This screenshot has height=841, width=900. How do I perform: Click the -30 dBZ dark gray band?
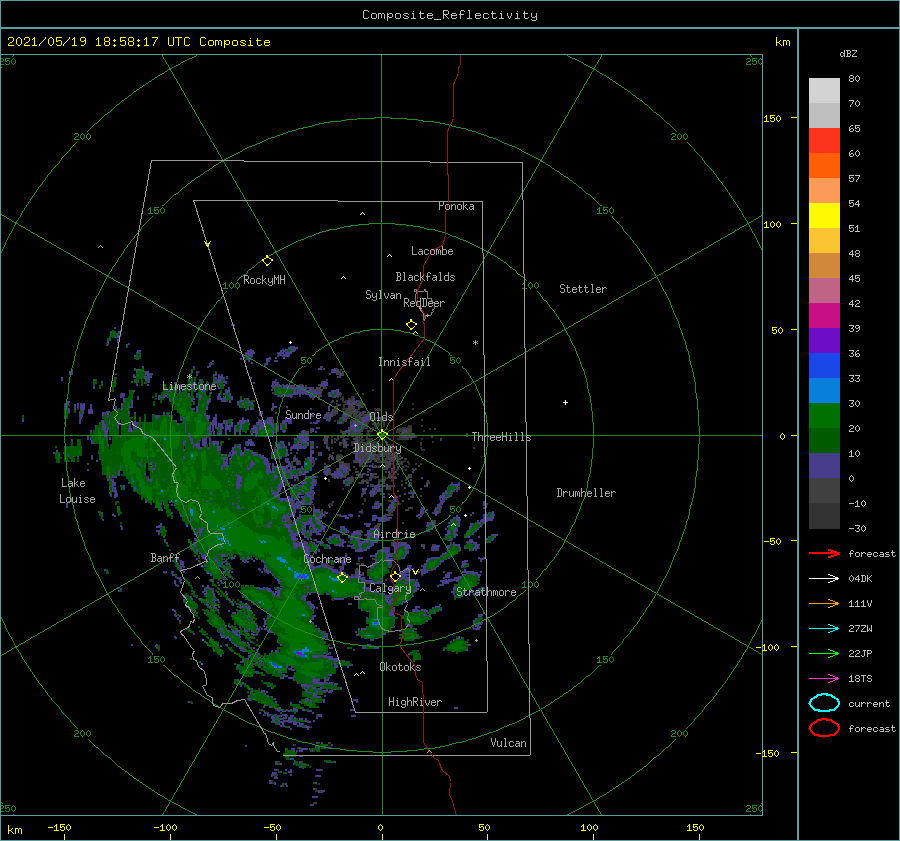pyautogui.click(x=824, y=516)
